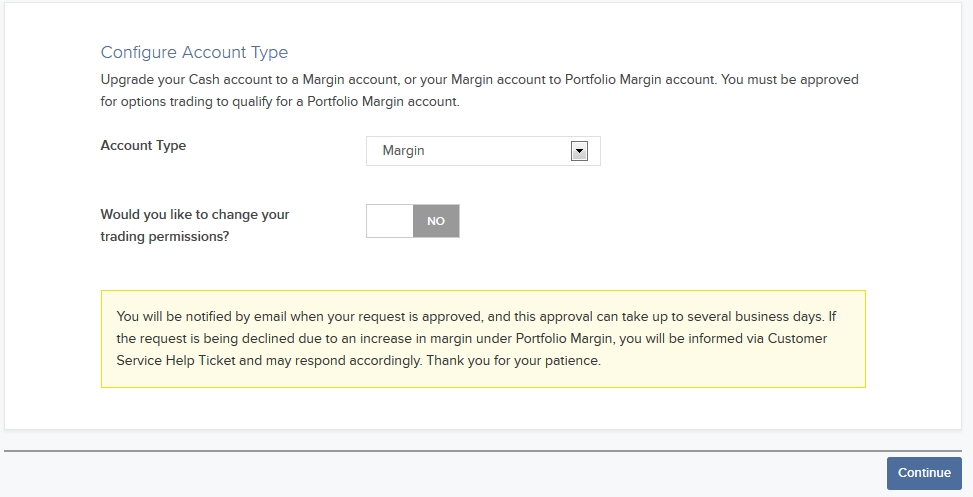Click the Margin account type select box
Screen dimensions: 973x497
[483, 151]
